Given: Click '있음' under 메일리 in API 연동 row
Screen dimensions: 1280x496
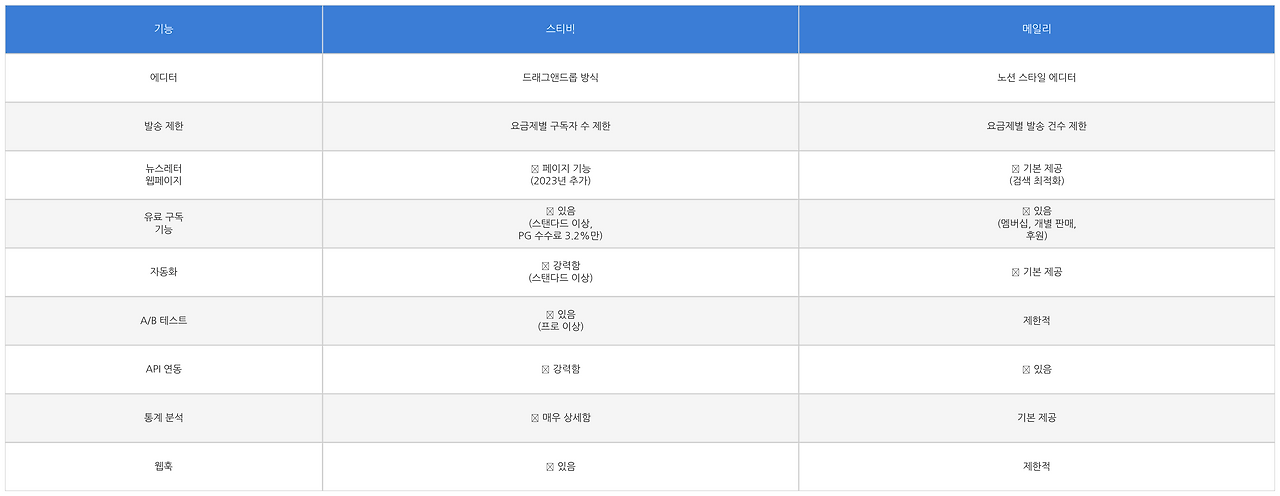Looking at the screenshot, I should pos(1037,370).
